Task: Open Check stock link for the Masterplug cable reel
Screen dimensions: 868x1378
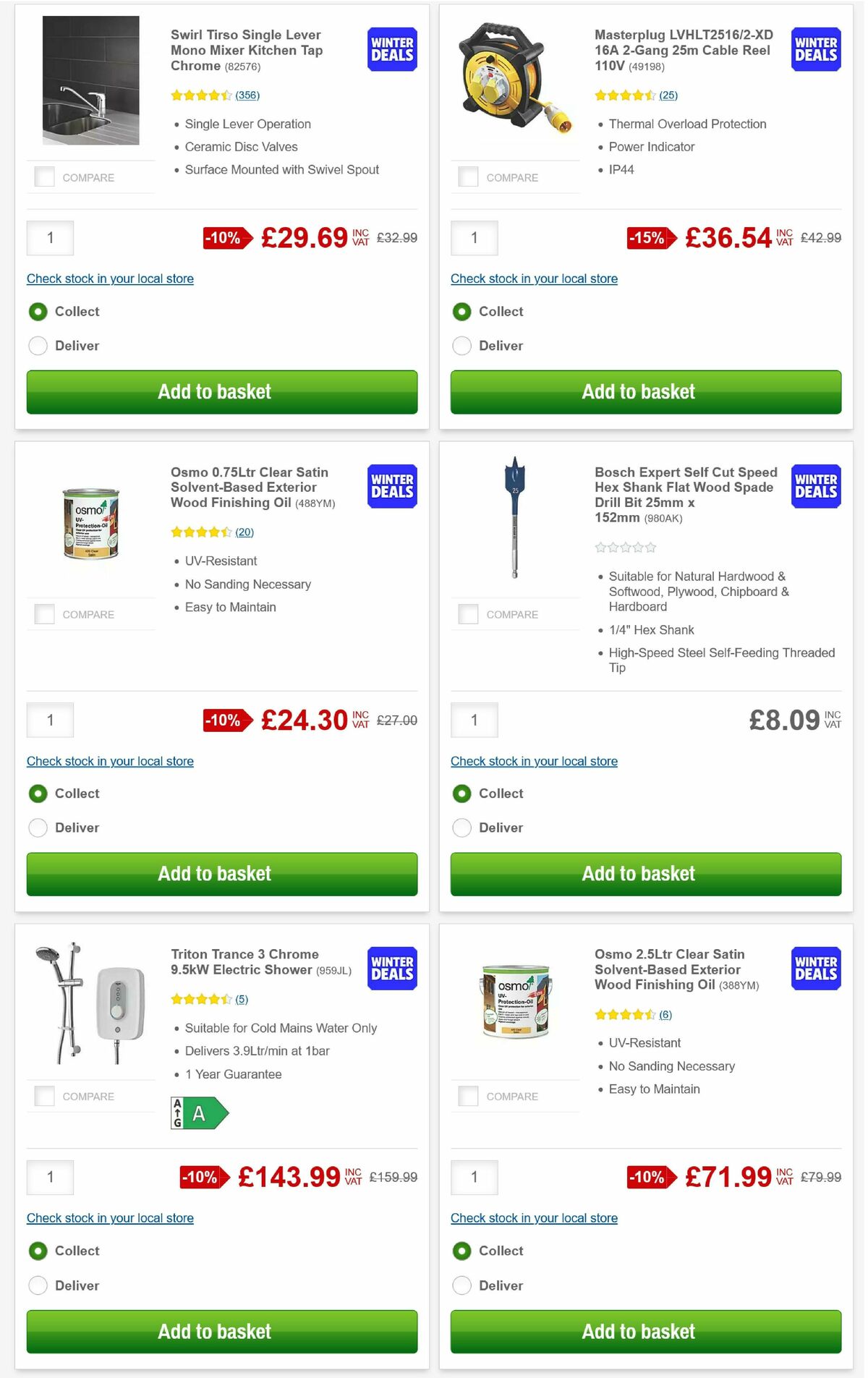Action: pyautogui.click(x=534, y=278)
